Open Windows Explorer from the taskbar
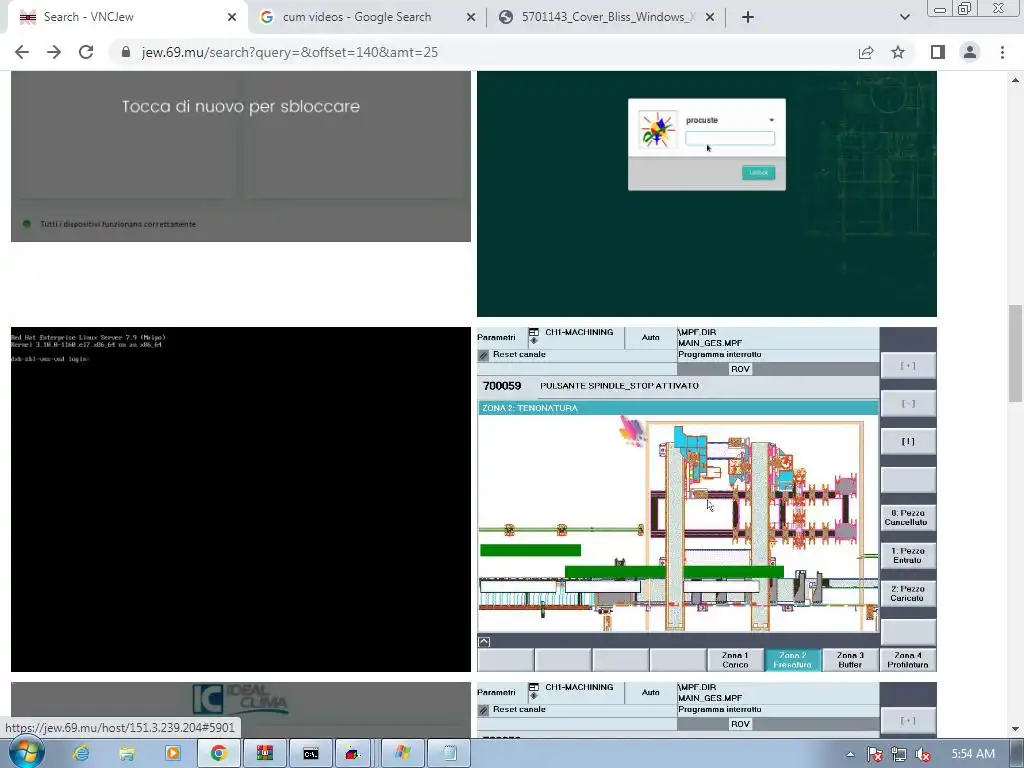1024x768 pixels. point(127,754)
